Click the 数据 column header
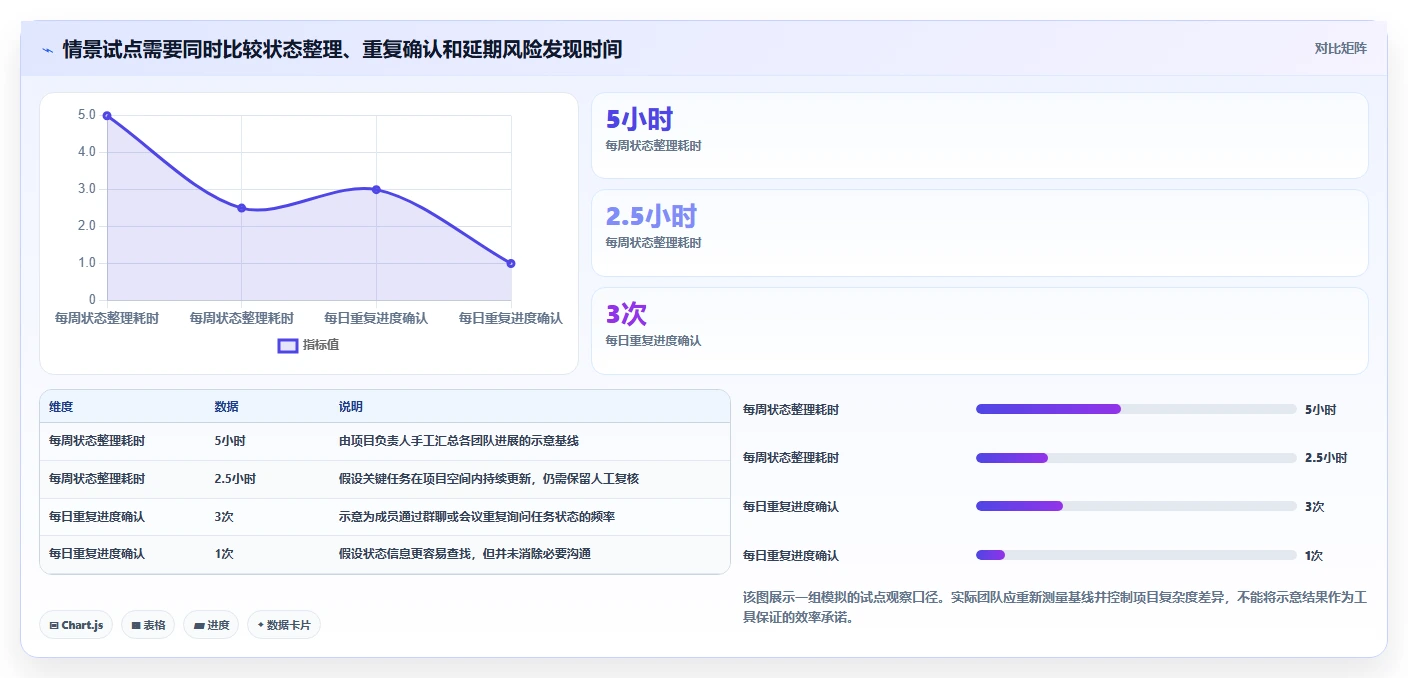 [x=226, y=407]
